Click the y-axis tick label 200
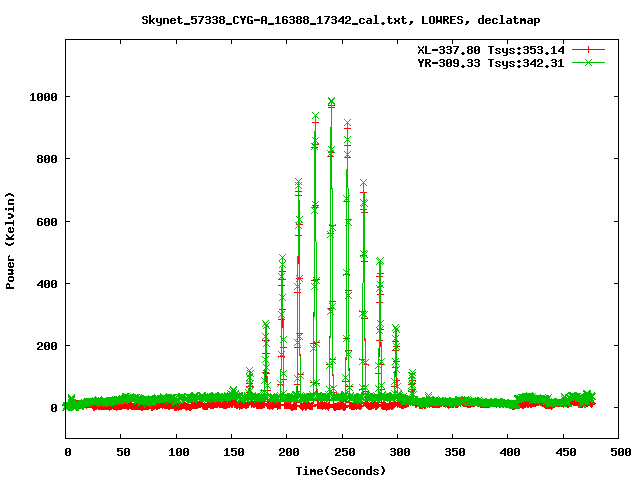This screenshot has width=640, height=480. (47, 346)
